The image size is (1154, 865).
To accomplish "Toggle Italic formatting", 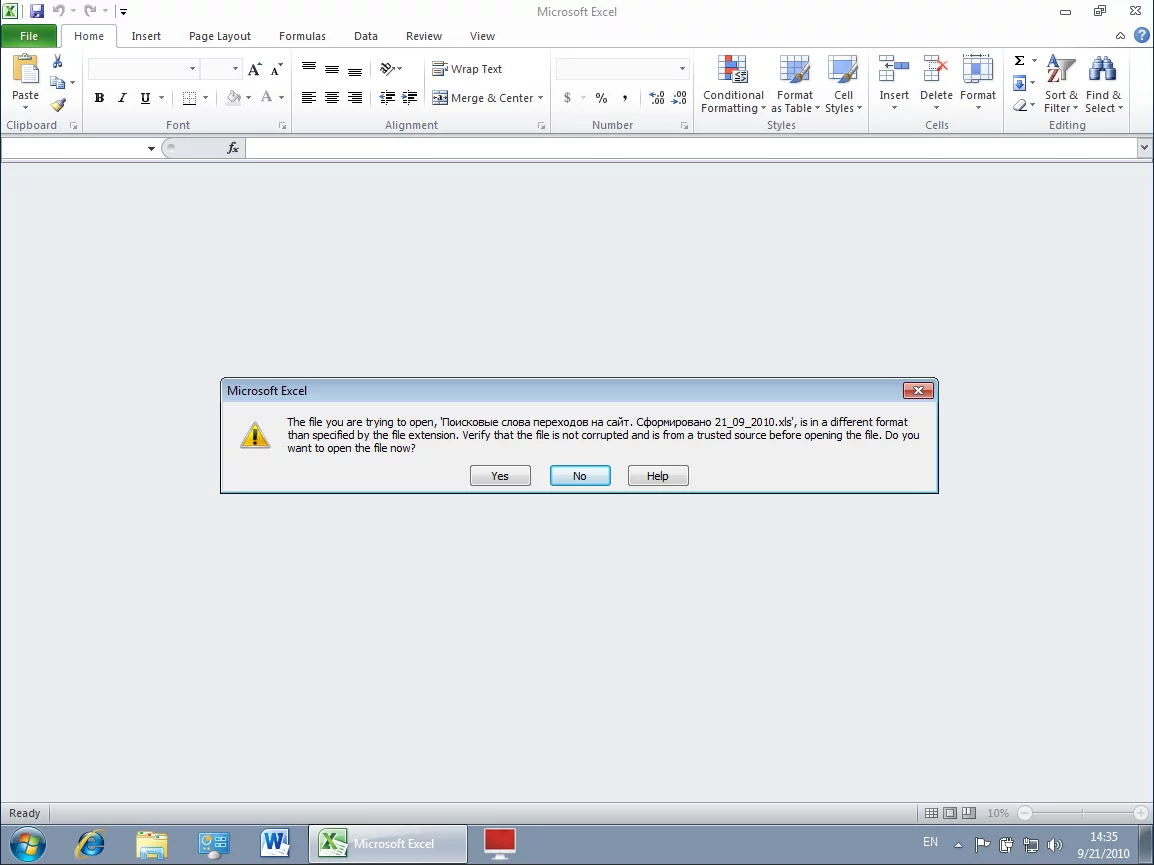I will (x=122, y=98).
